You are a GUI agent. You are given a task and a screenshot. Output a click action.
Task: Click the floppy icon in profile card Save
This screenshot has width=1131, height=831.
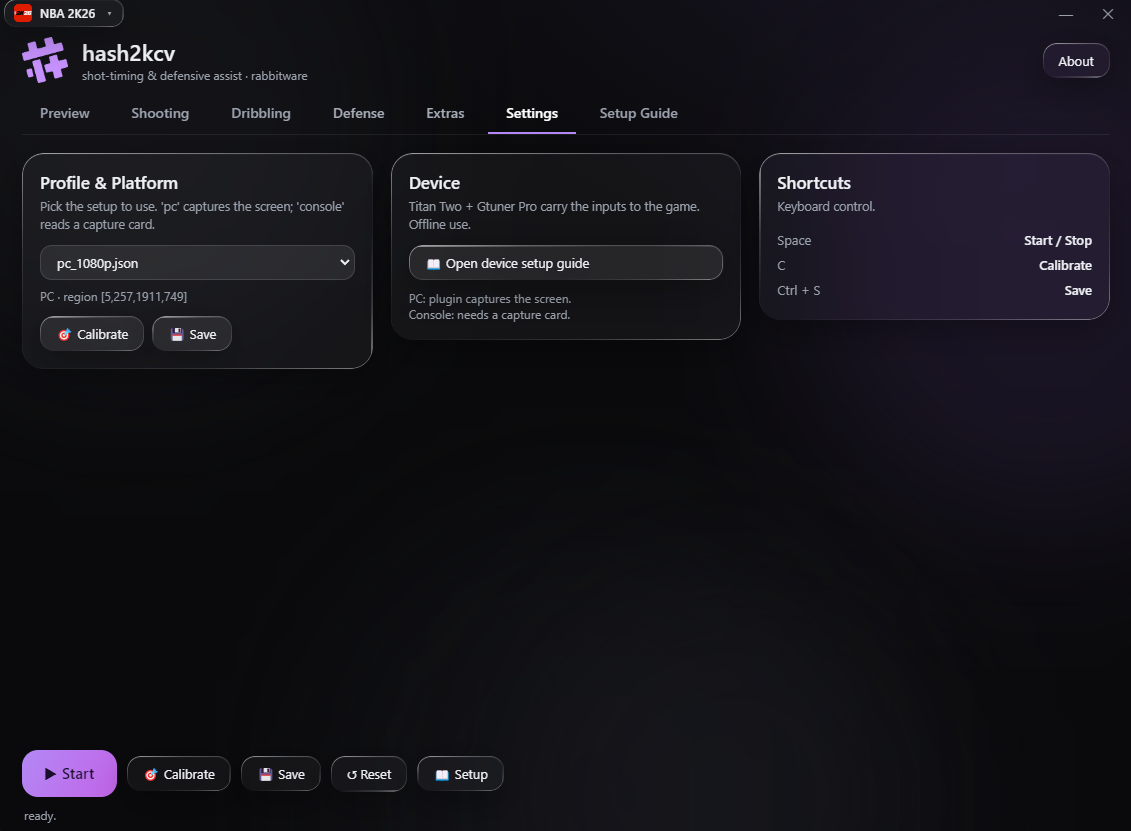click(x=177, y=335)
